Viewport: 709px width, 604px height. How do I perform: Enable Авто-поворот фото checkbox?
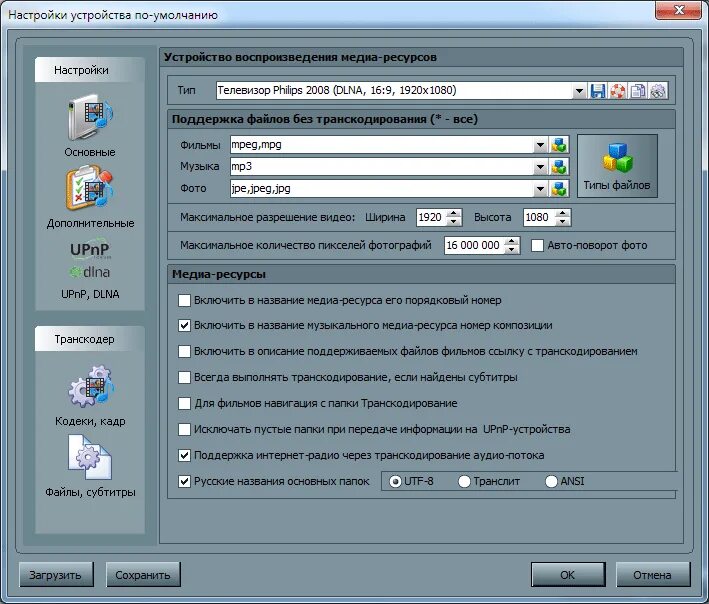(538, 245)
